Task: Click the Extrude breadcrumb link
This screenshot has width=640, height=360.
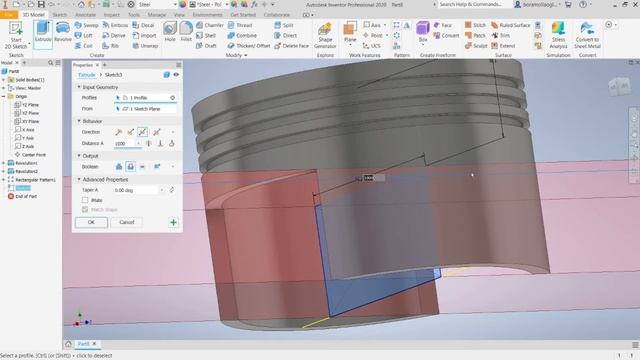Action: pos(87,75)
